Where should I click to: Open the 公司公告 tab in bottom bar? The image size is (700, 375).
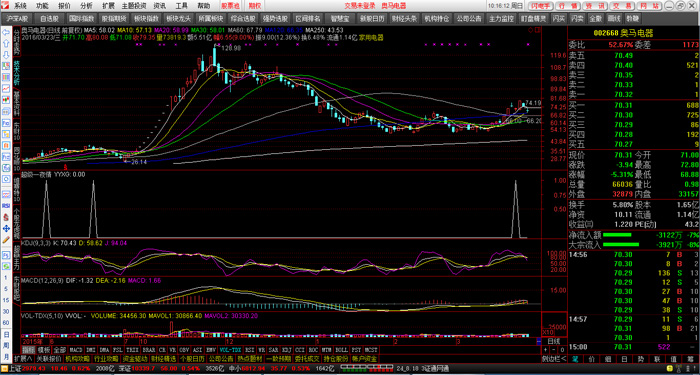click(221, 358)
